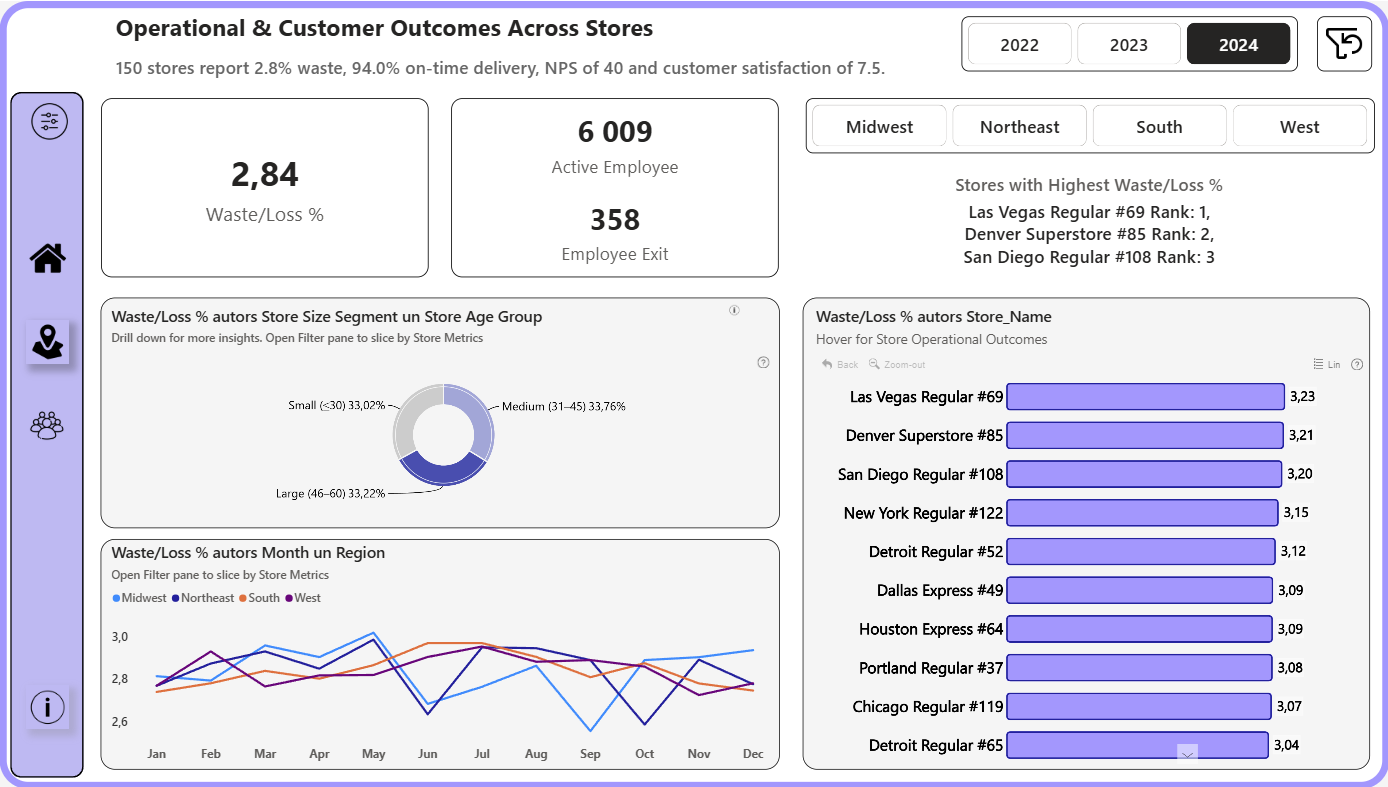Open the employees group page icon

pos(47,426)
